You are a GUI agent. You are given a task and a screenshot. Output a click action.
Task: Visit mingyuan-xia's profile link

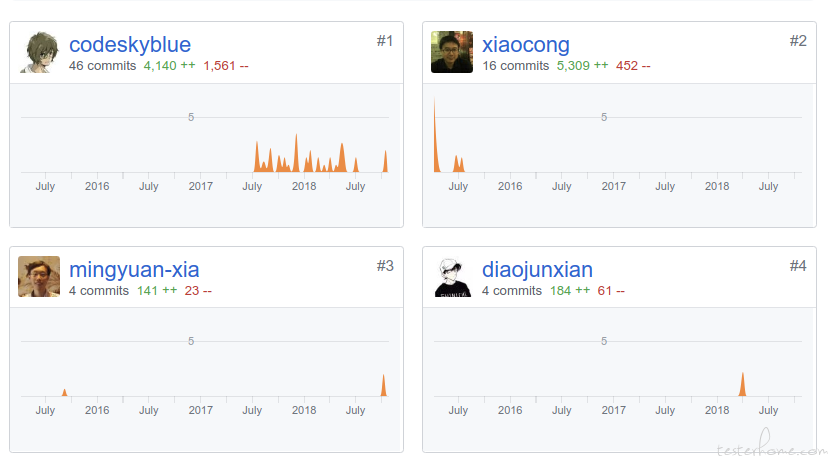(134, 270)
